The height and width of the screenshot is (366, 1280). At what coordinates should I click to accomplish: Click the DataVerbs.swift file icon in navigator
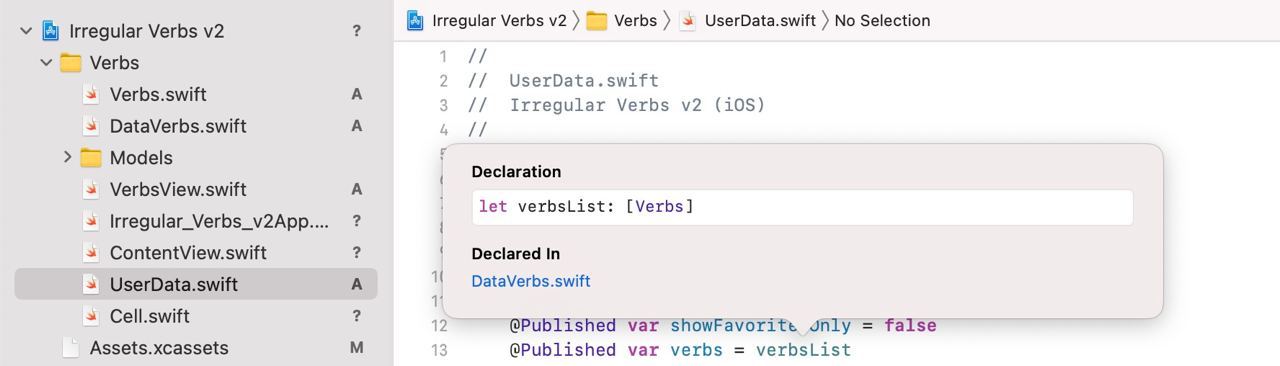91,126
